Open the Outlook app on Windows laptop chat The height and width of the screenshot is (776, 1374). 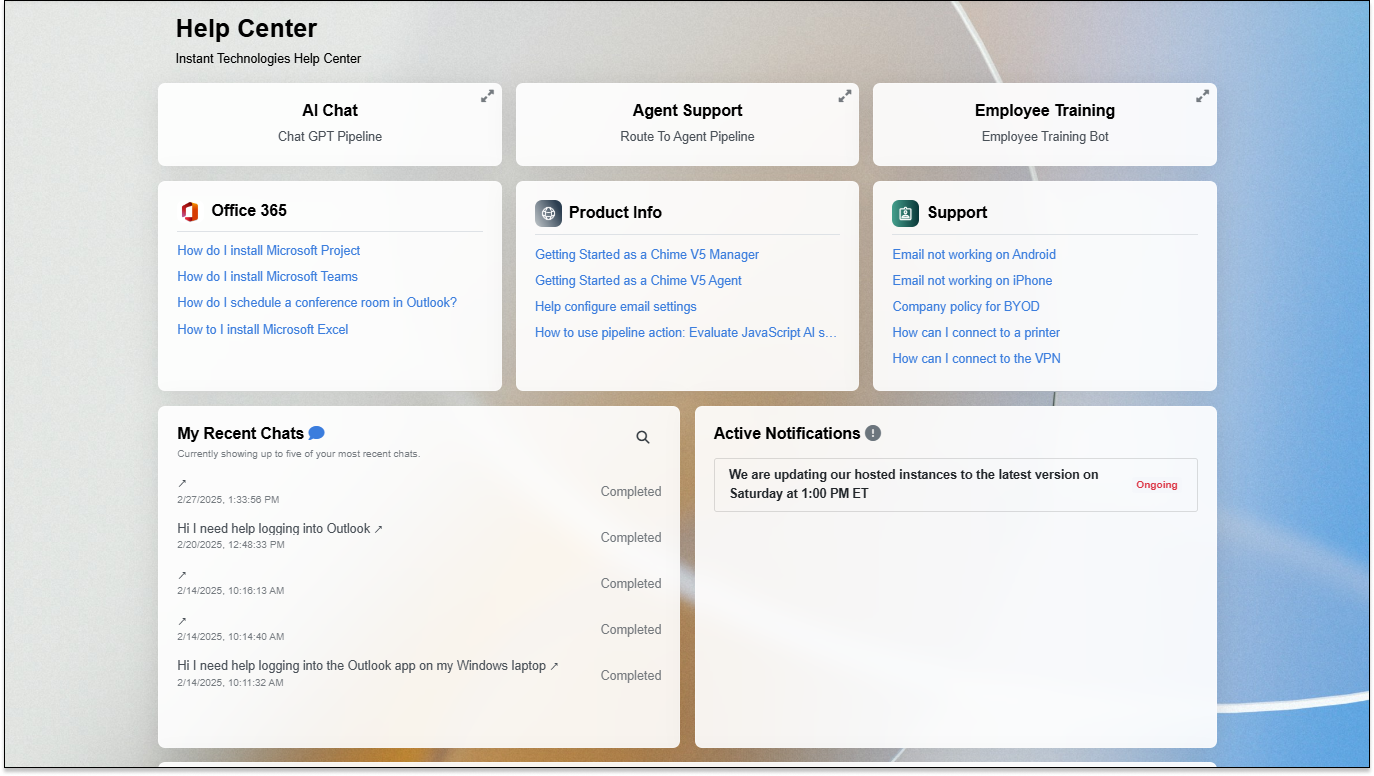point(368,665)
